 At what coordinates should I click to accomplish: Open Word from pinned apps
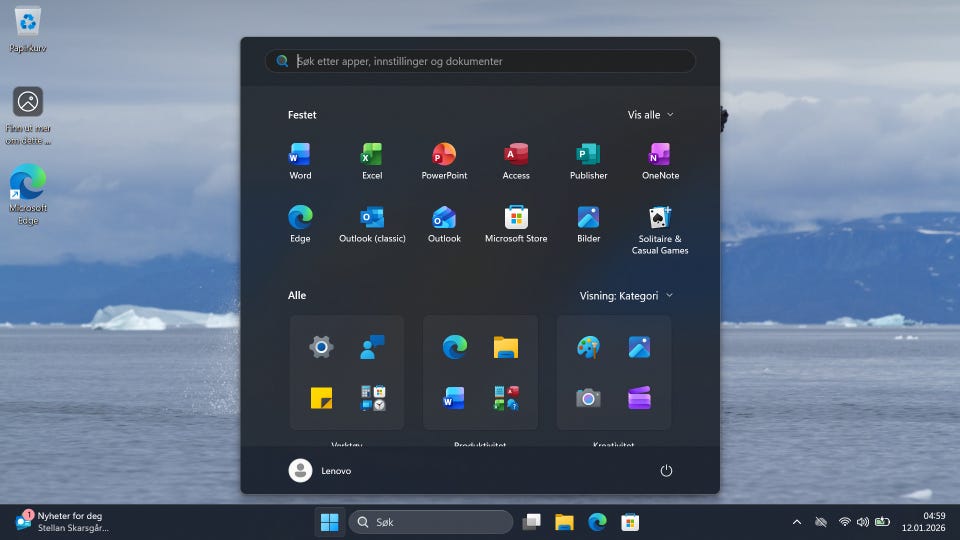[x=300, y=161]
